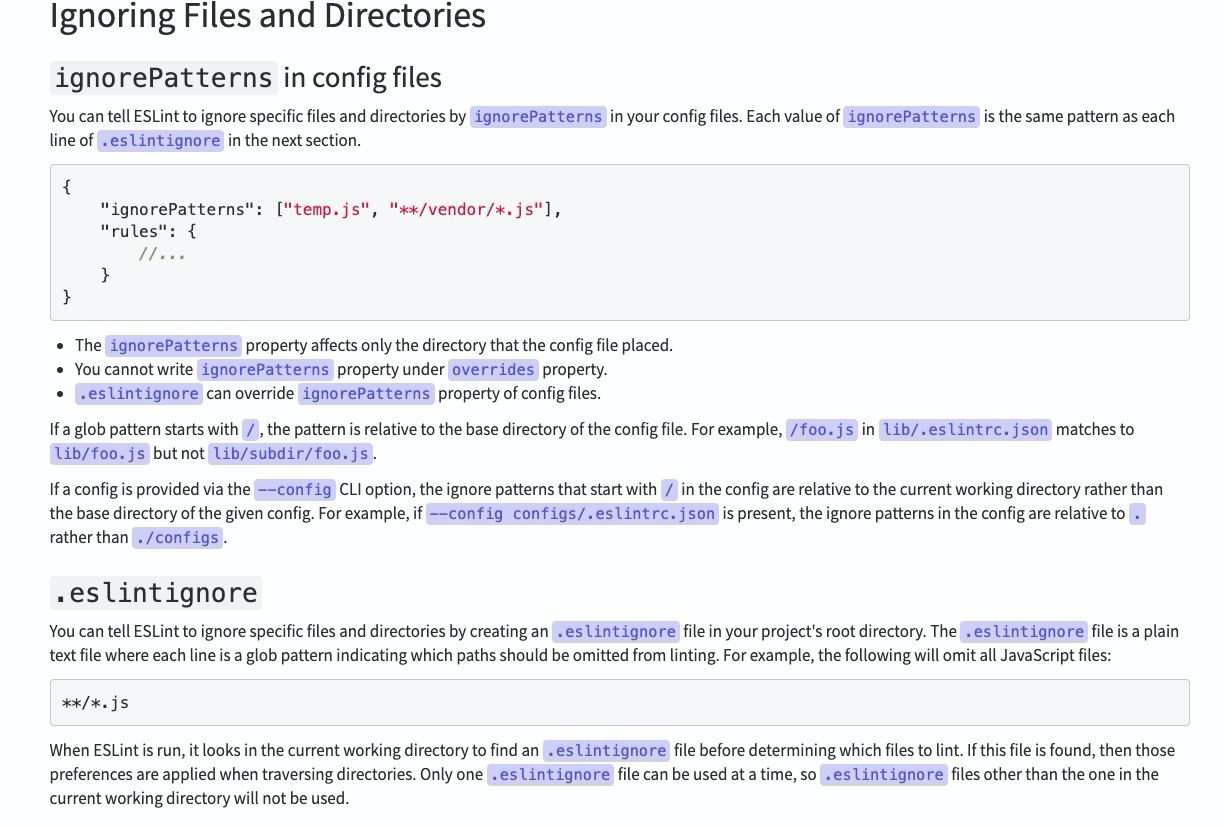Click .eslintignore code after 'Only one'
The image size is (1225, 827).
point(550,774)
